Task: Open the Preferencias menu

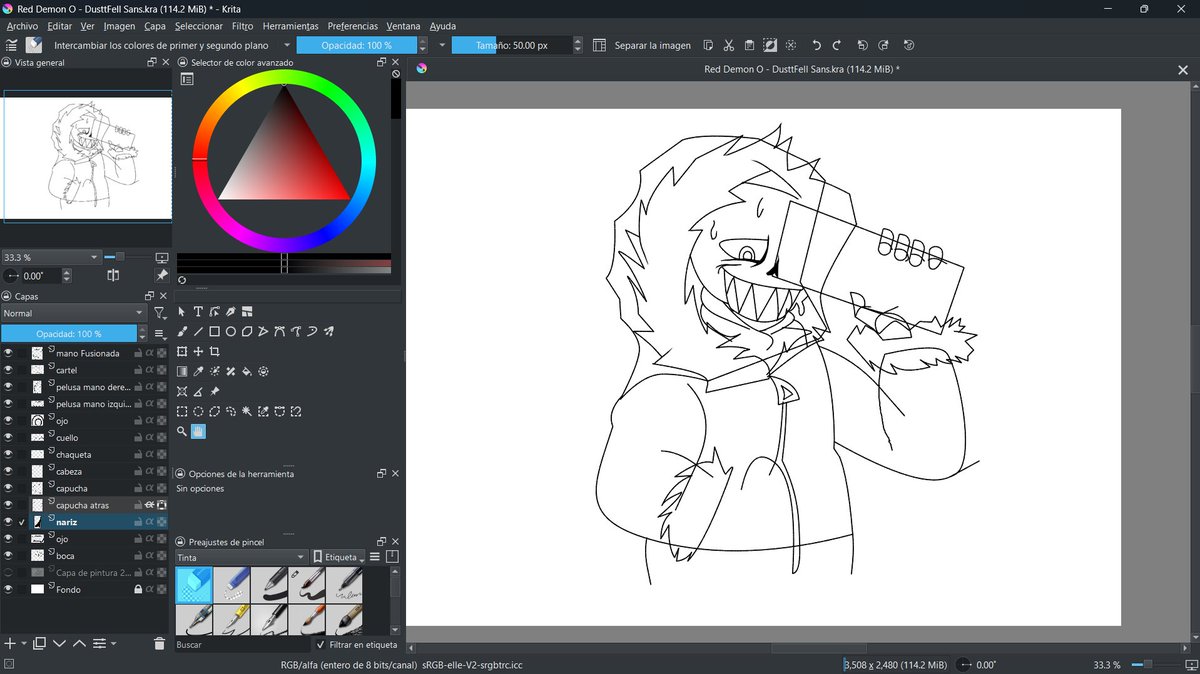Action: click(353, 26)
